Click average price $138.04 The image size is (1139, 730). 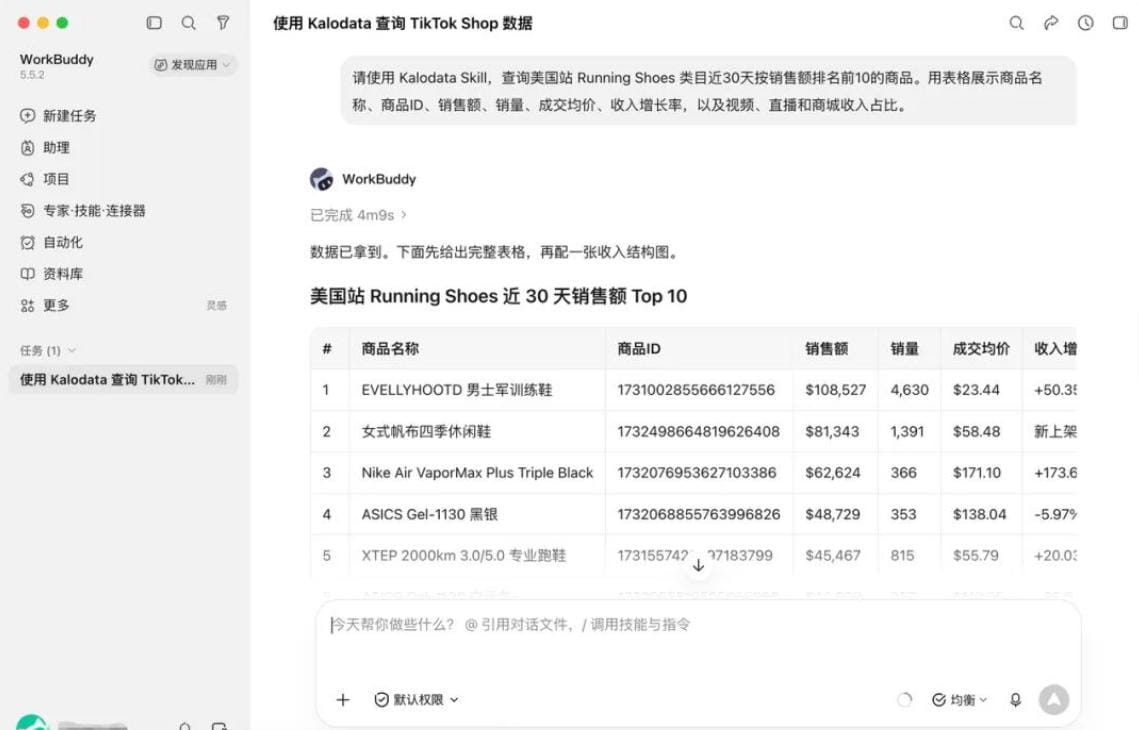coord(979,514)
